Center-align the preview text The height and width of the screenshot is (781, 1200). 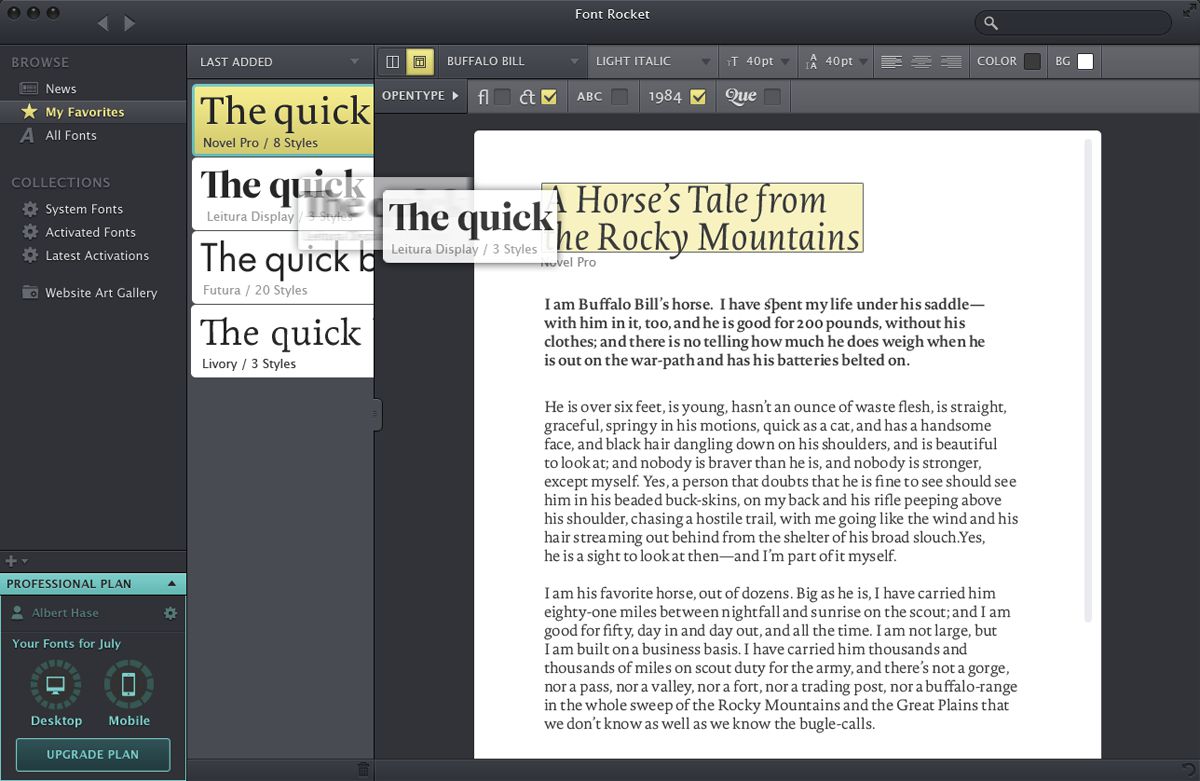coord(921,62)
